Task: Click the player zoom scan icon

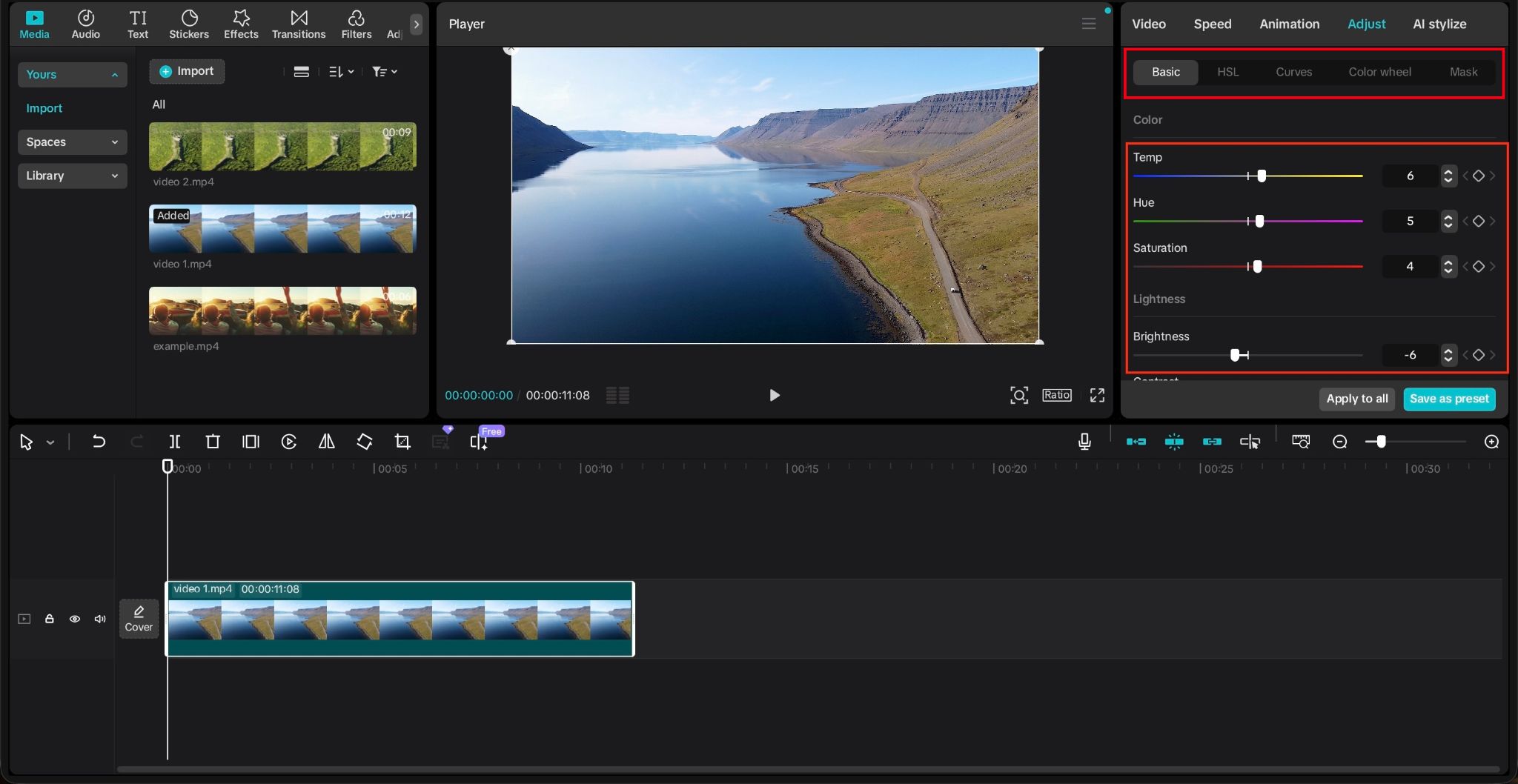Action: [x=1019, y=395]
